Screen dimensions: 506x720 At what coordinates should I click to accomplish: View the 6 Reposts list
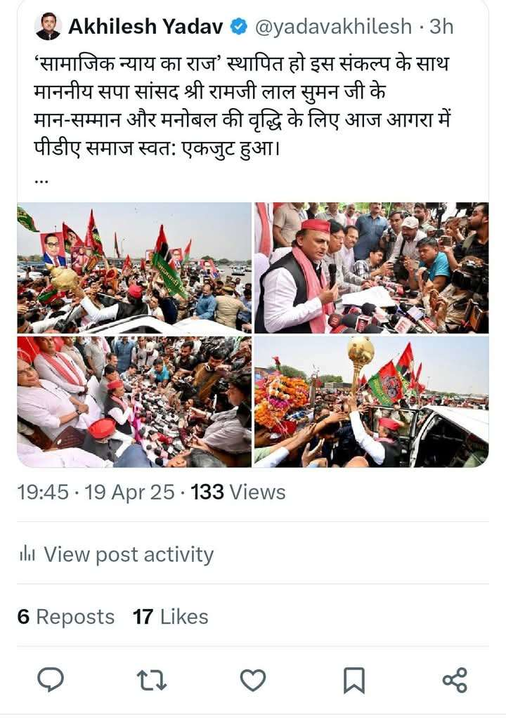click(66, 617)
